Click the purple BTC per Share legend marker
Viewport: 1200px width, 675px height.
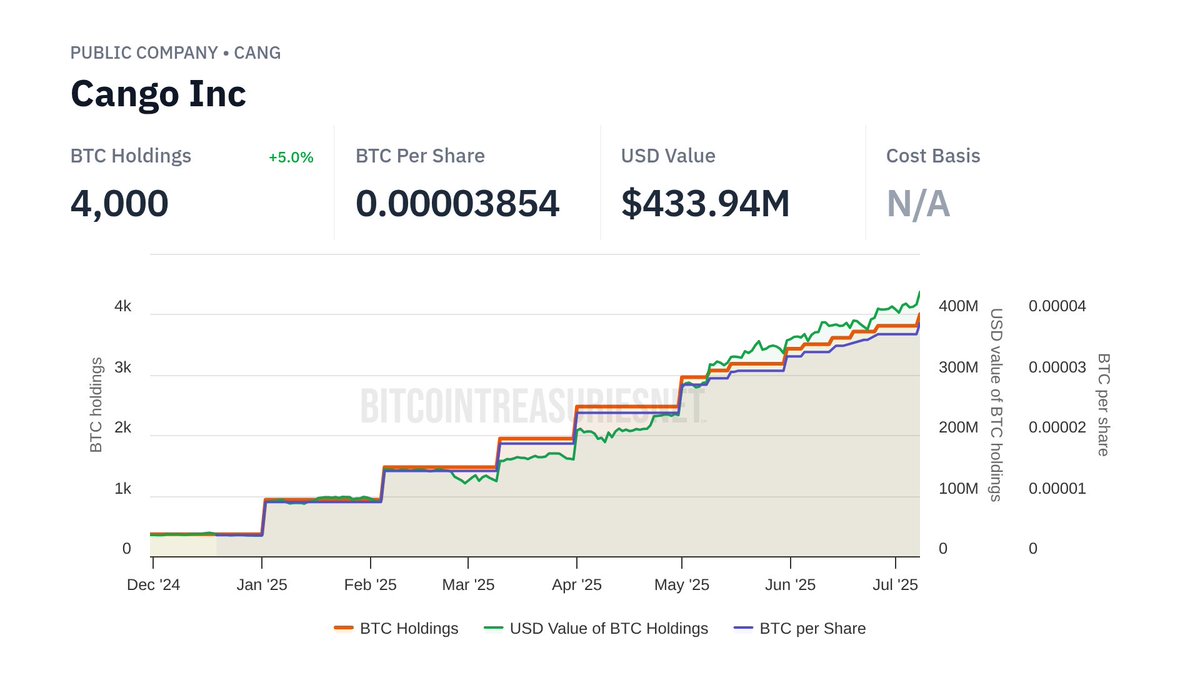click(x=744, y=628)
